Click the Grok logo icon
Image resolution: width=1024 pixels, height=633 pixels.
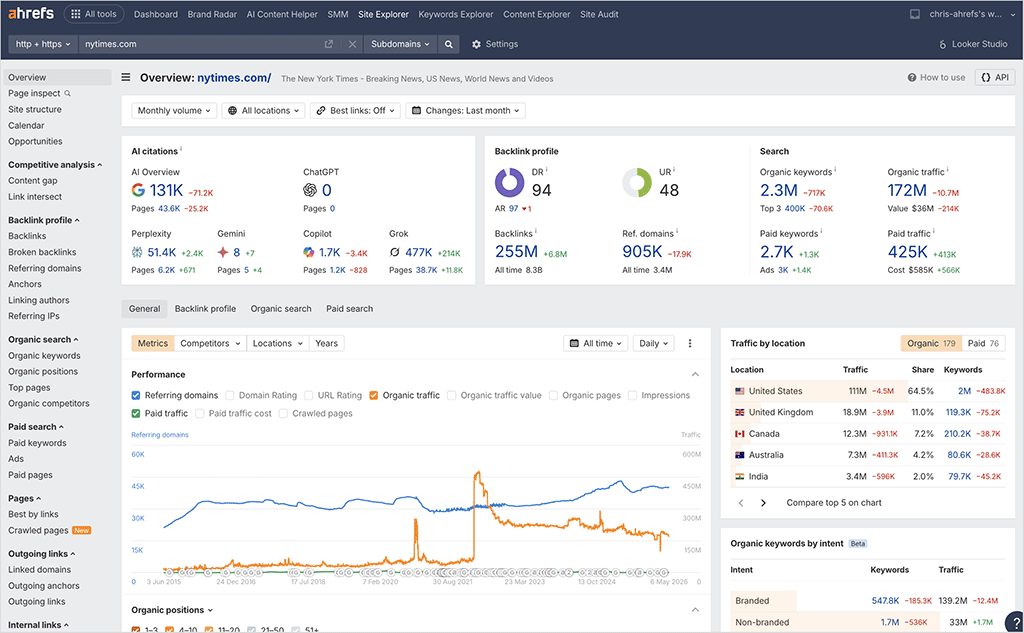point(394,252)
